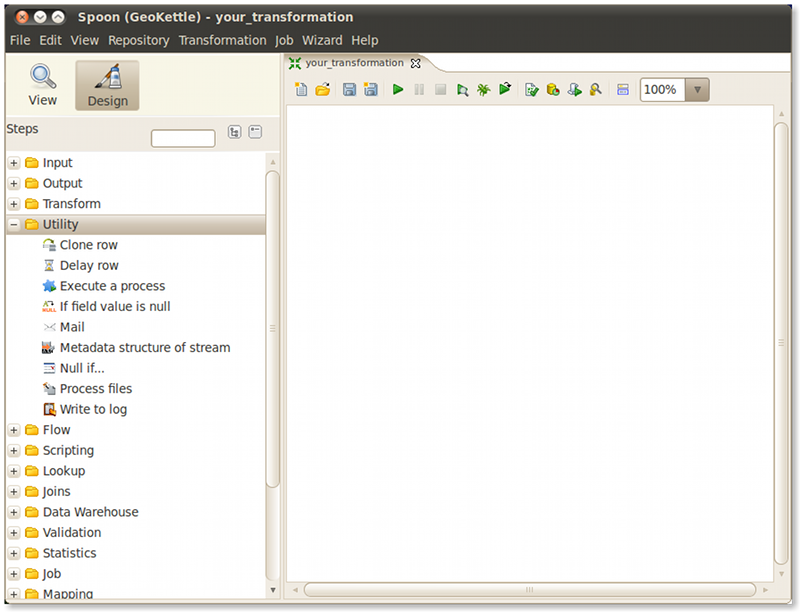Preview the transformation with magnifier icon
This screenshot has height=612, width=800.
click(x=462, y=90)
